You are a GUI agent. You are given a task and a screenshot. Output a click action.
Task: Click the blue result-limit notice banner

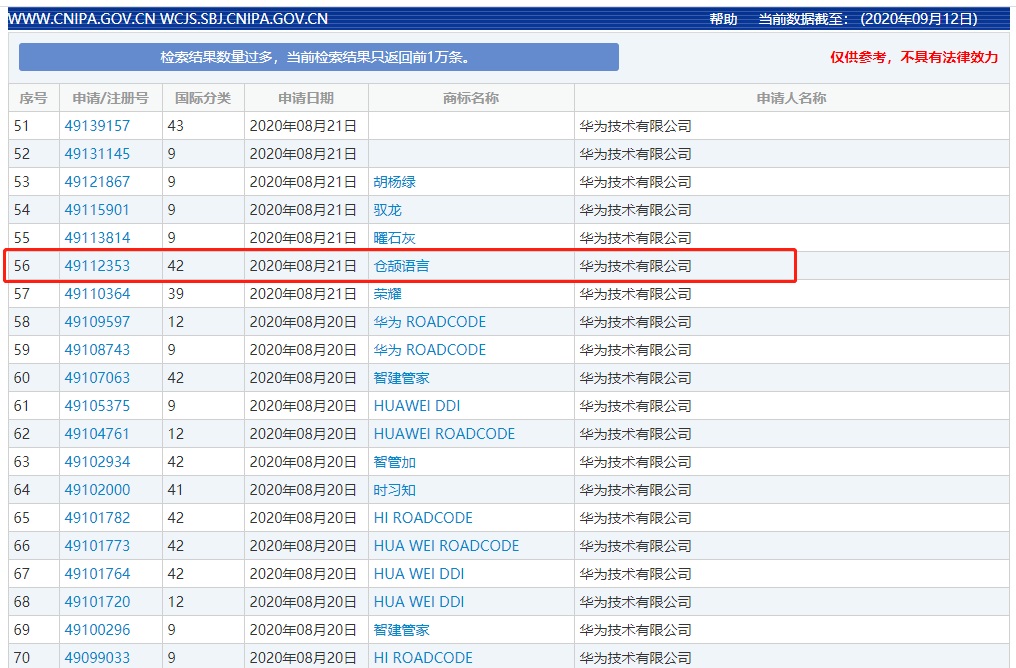pos(318,57)
